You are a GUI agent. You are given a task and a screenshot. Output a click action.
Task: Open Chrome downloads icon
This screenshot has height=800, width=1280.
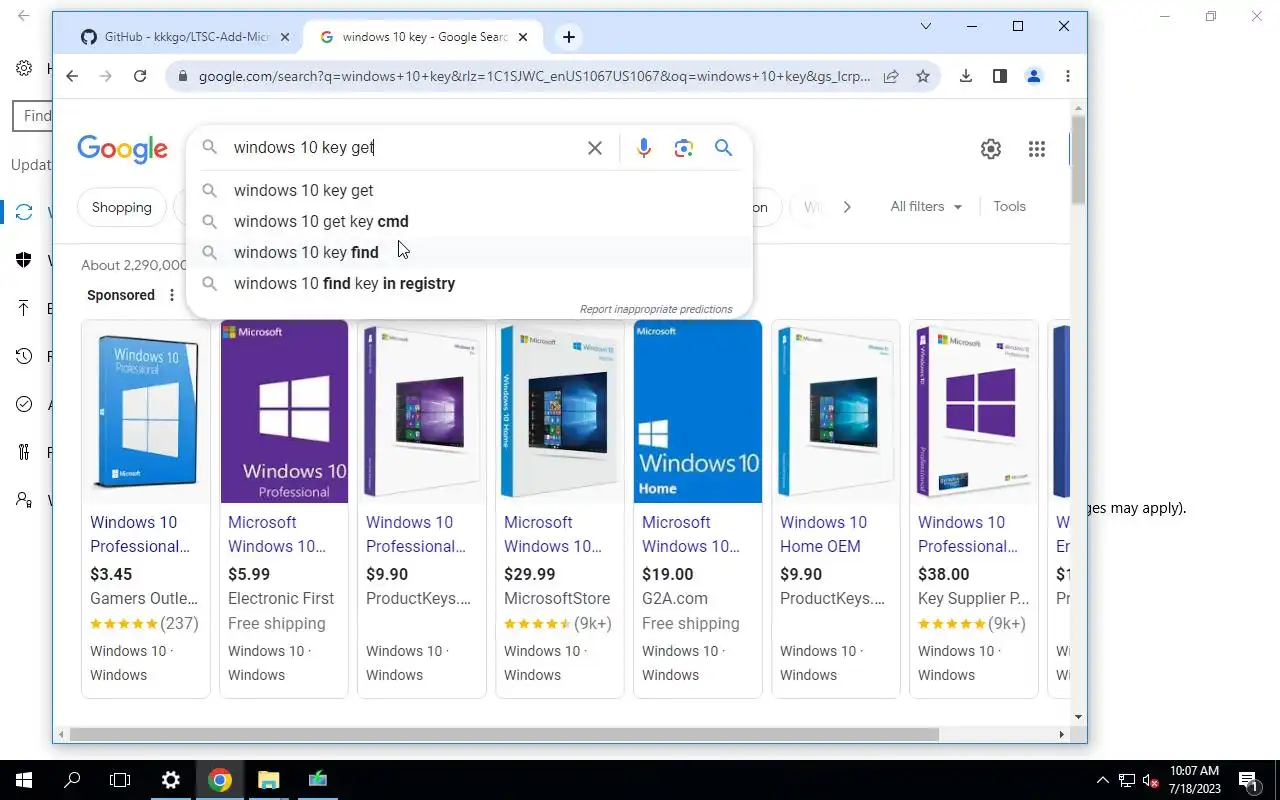click(x=966, y=76)
